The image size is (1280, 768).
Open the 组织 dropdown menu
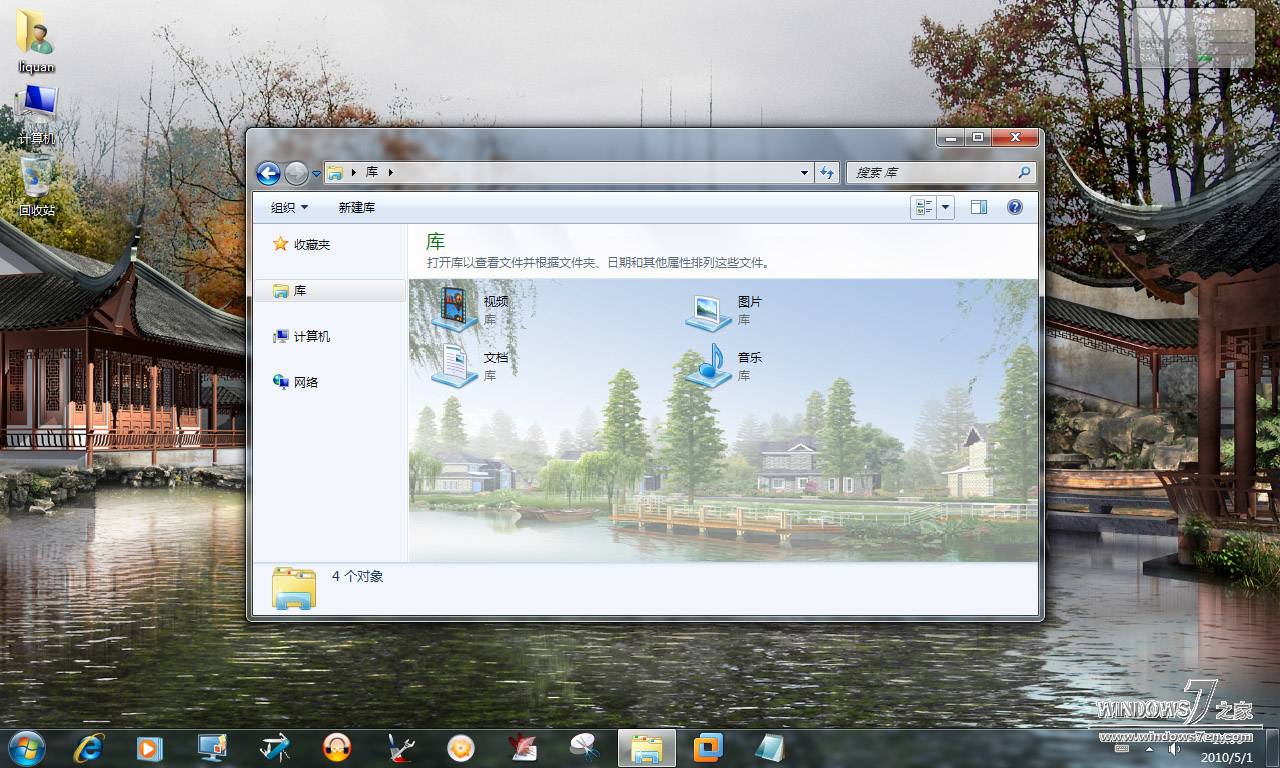click(x=288, y=207)
